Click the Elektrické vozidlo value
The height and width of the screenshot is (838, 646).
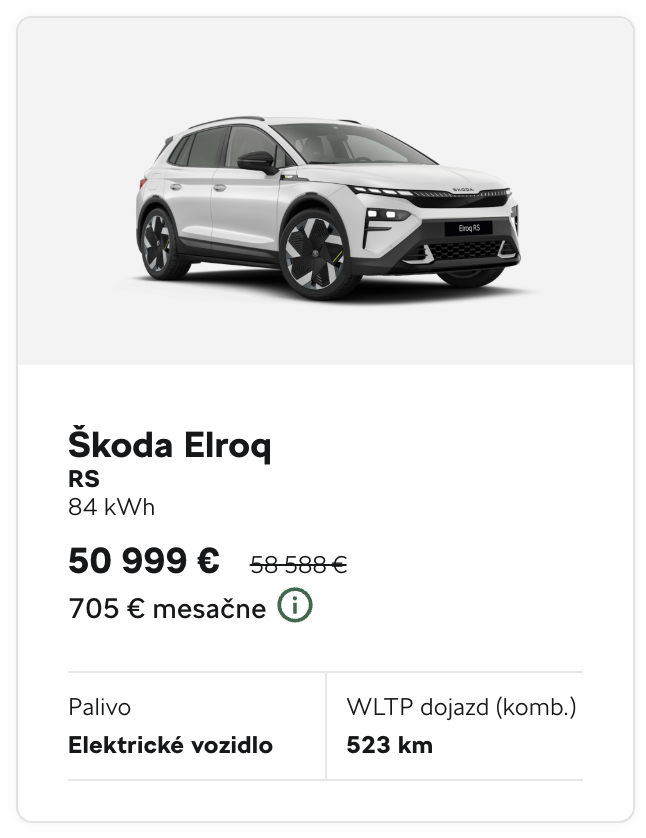[170, 745]
